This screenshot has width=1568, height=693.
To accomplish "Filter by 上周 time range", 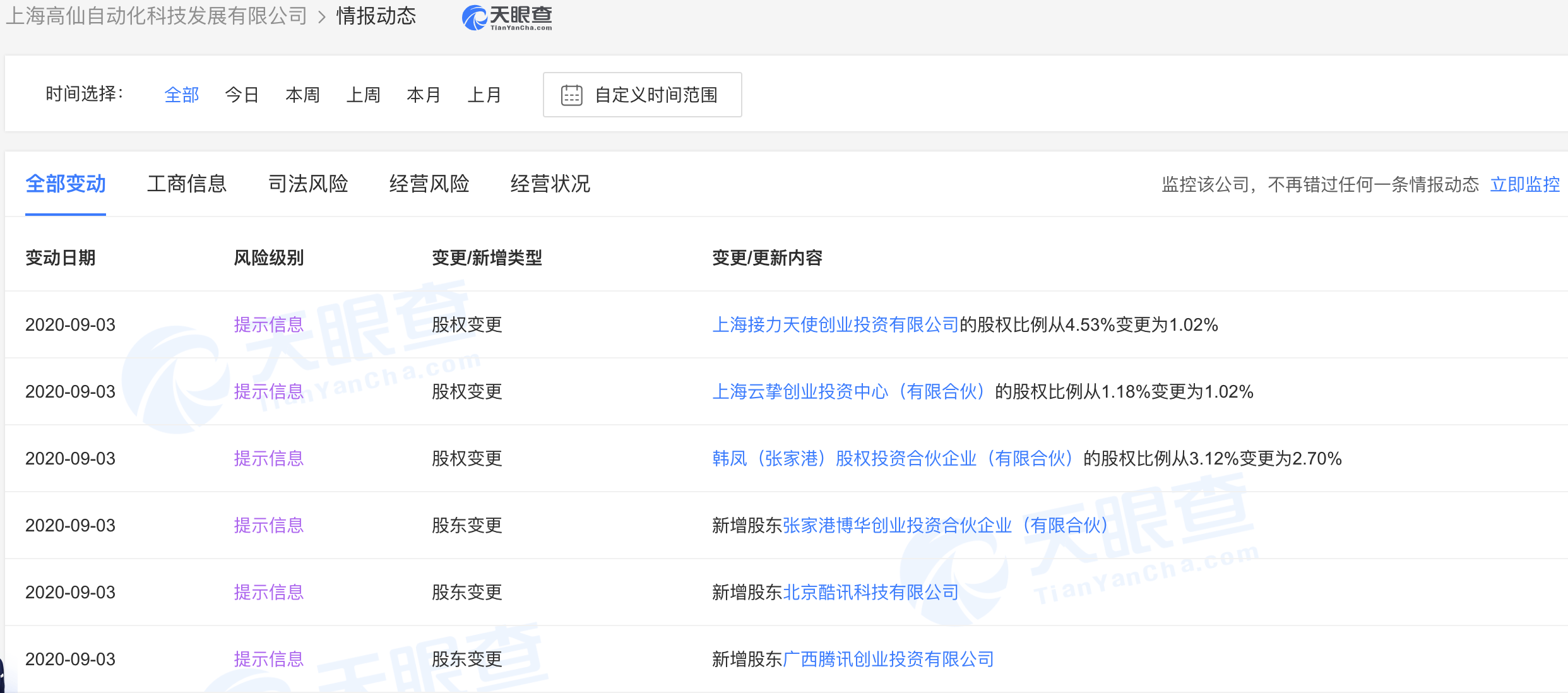I will (363, 95).
